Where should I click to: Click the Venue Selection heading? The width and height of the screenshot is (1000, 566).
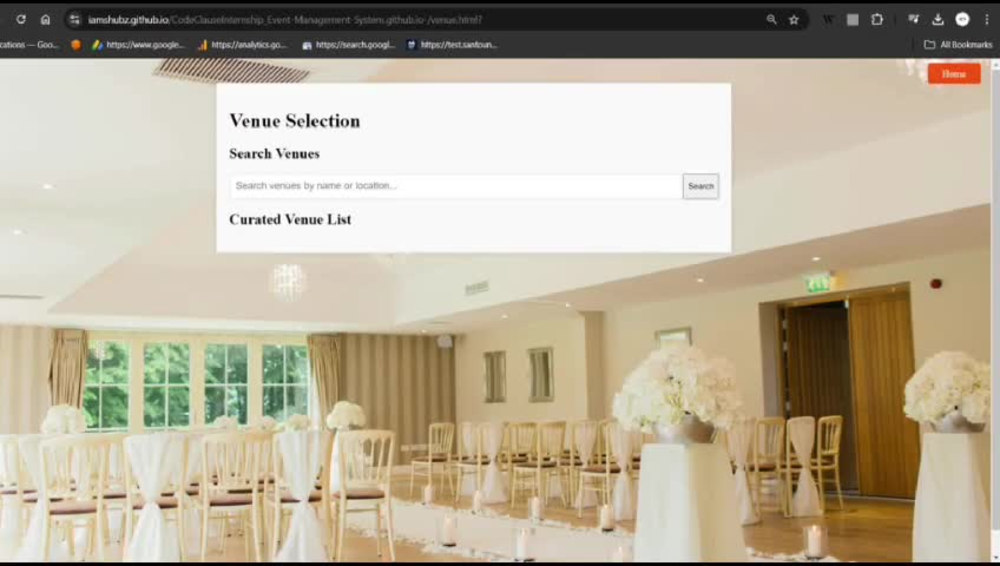point(295,121)
